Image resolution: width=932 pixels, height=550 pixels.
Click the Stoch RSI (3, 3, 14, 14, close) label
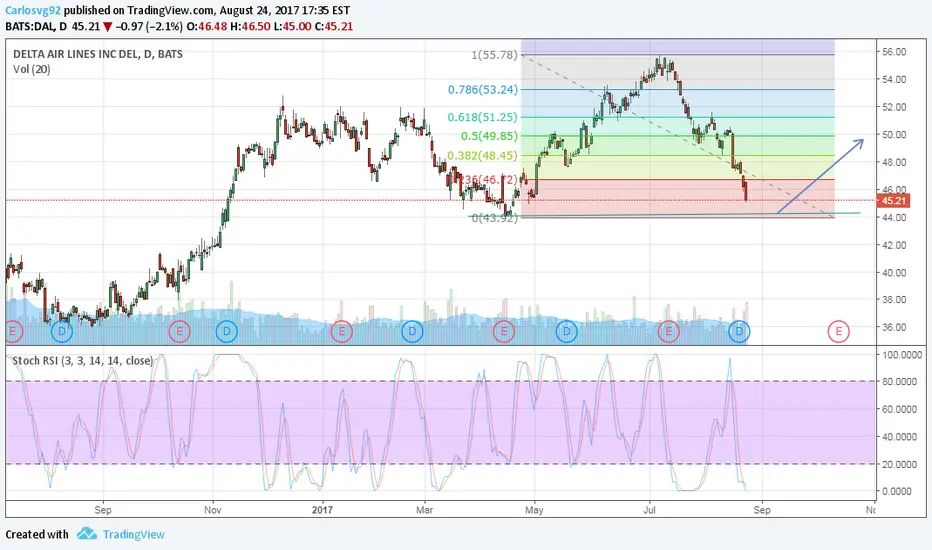[x=83, y=361]
